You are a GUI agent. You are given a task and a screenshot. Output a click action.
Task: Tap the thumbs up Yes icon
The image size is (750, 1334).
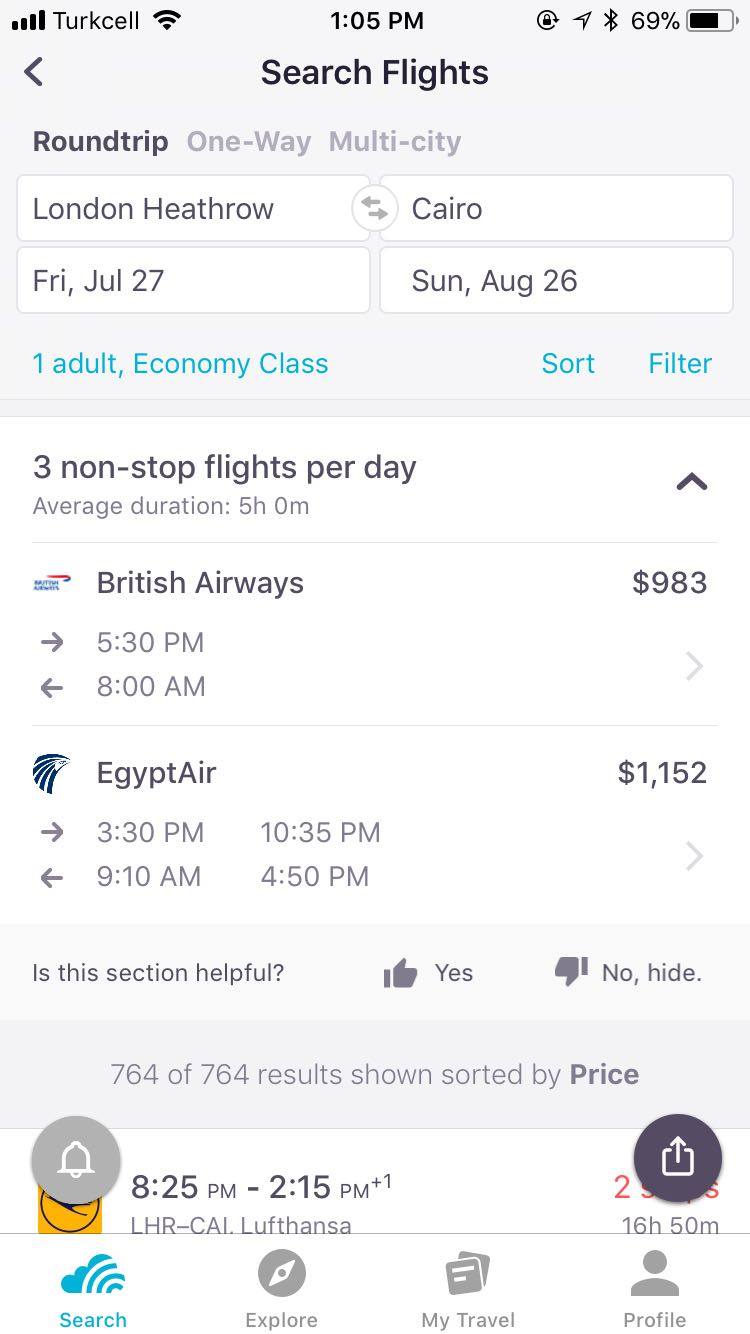pyautogui.click(x=401, y=973)
